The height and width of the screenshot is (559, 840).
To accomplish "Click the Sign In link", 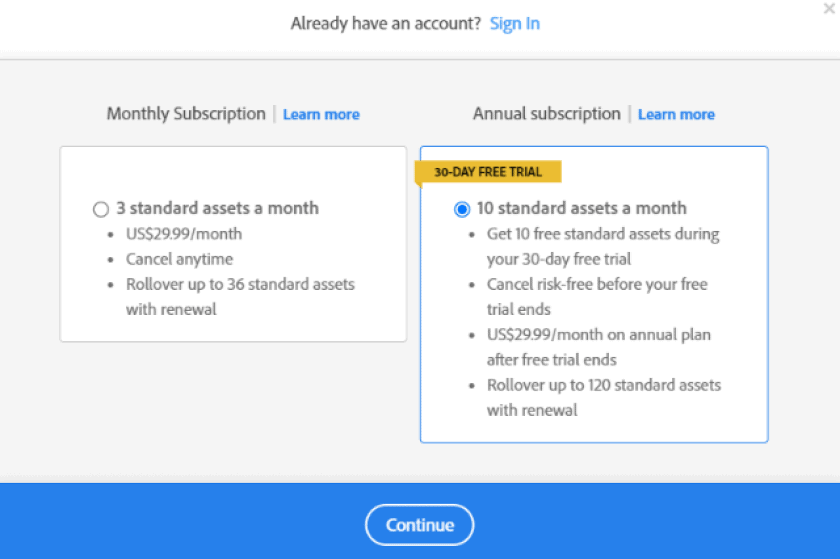I will 514,23.
